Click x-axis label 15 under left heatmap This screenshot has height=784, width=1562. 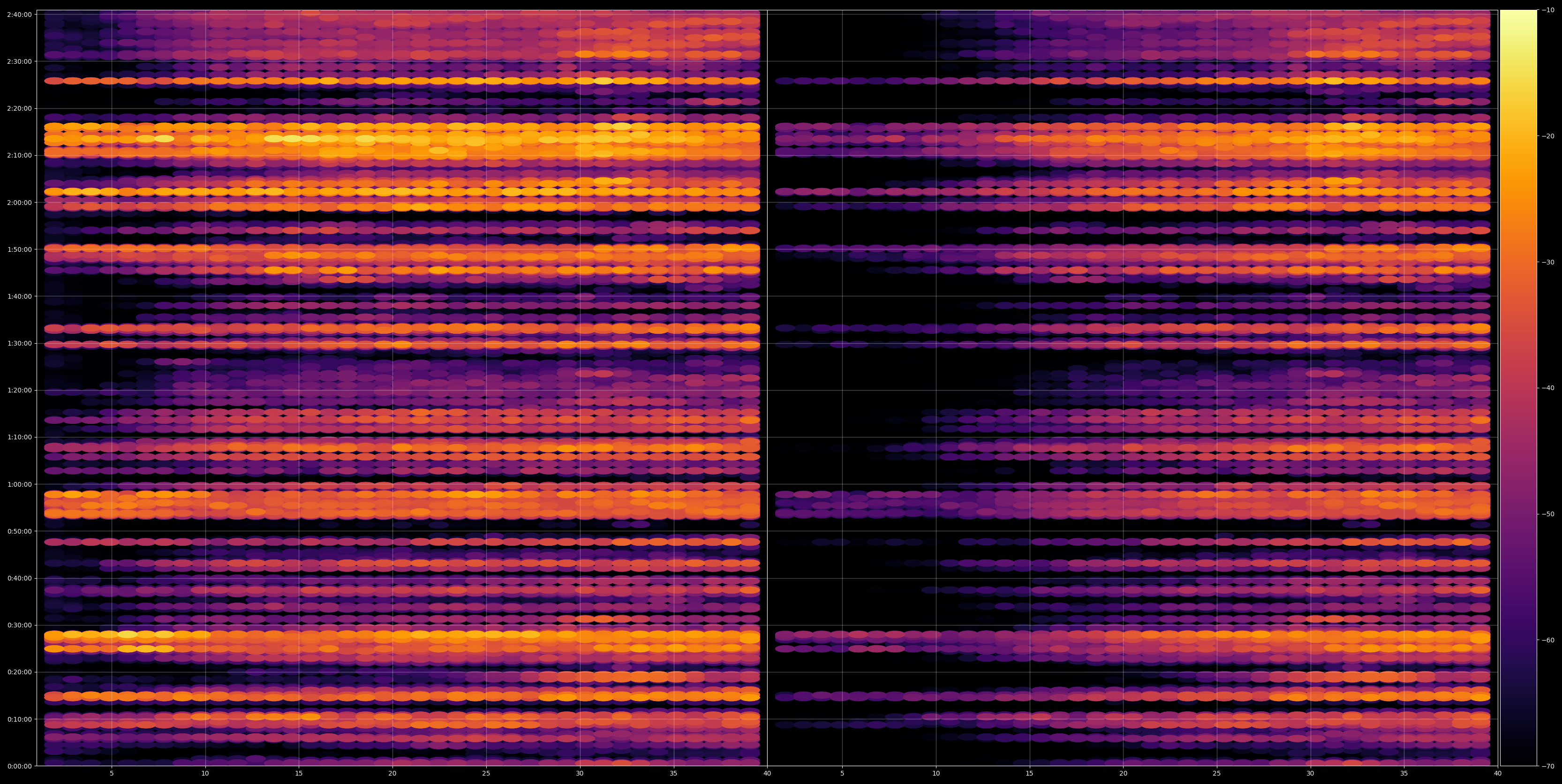pos(299,774)
